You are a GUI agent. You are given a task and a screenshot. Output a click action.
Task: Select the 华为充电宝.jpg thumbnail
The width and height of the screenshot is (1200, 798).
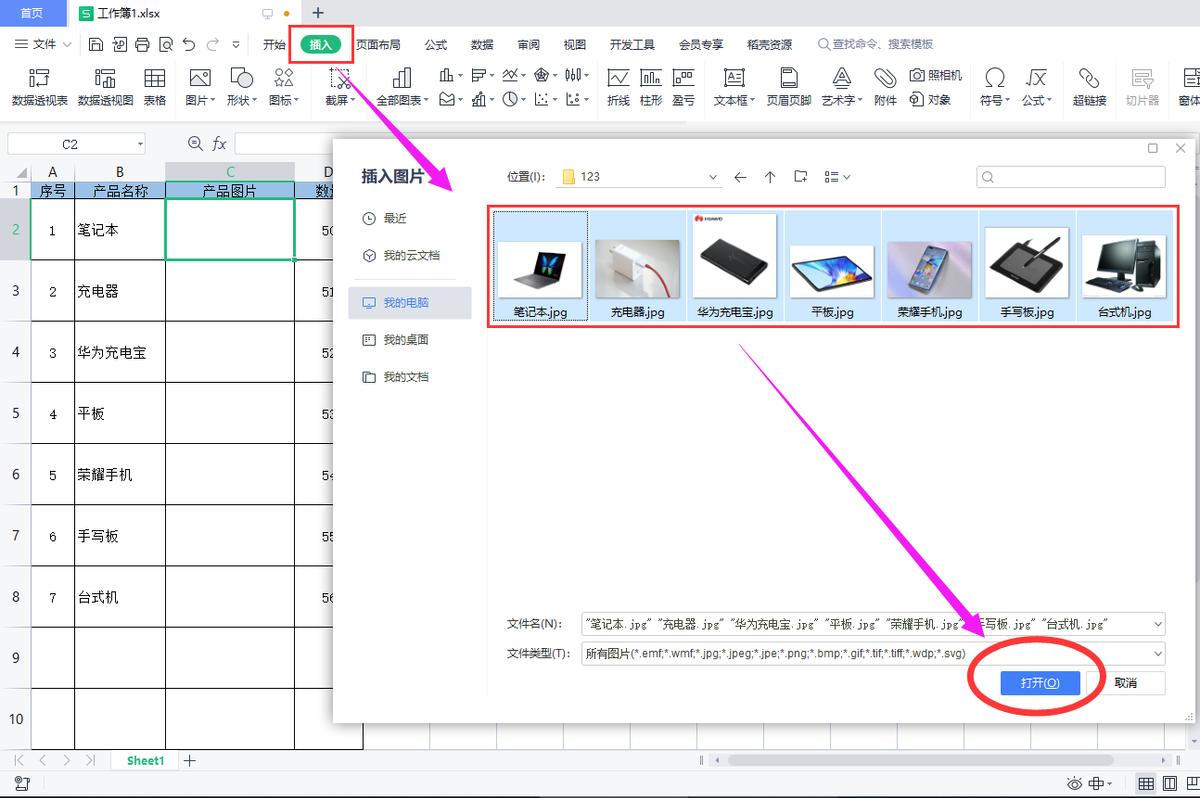(x=735, y=266)
